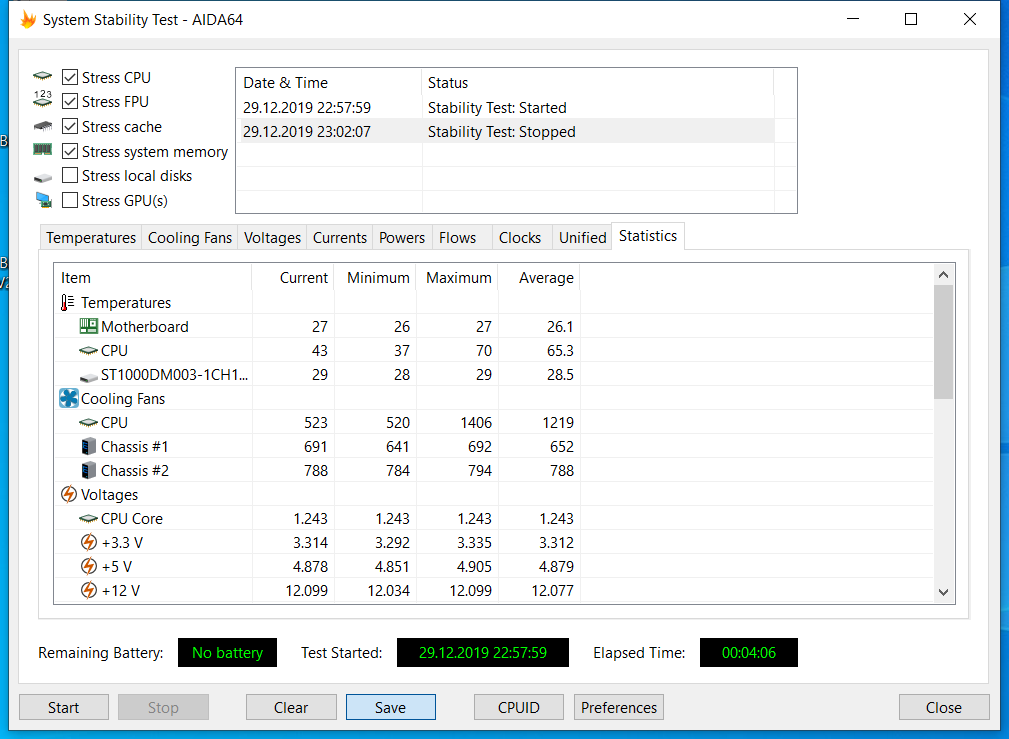Click the Date & Time log column header
The image size is (1009, 739).
[x=329, y=82]
